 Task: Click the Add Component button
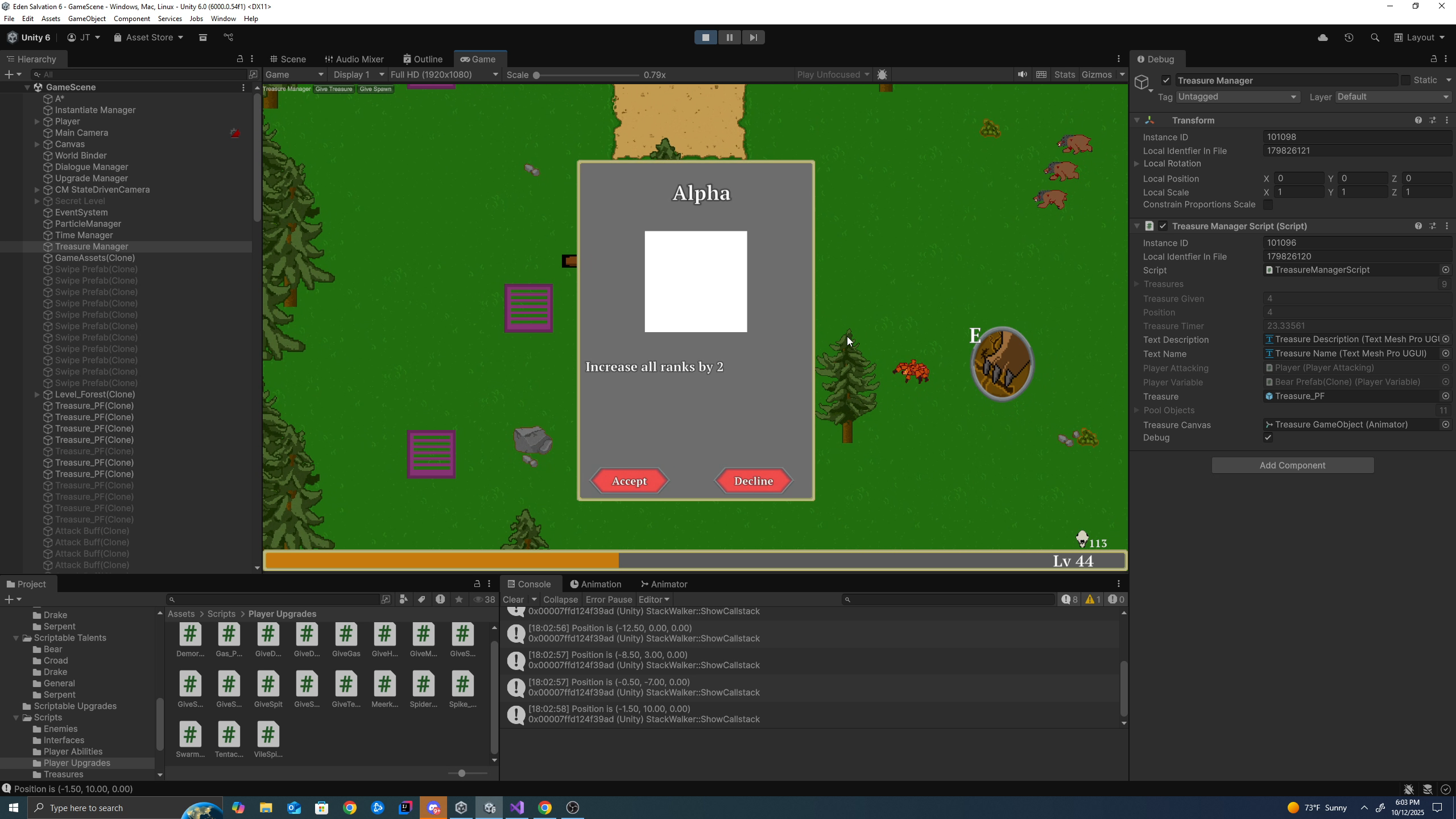(1292, 465)
